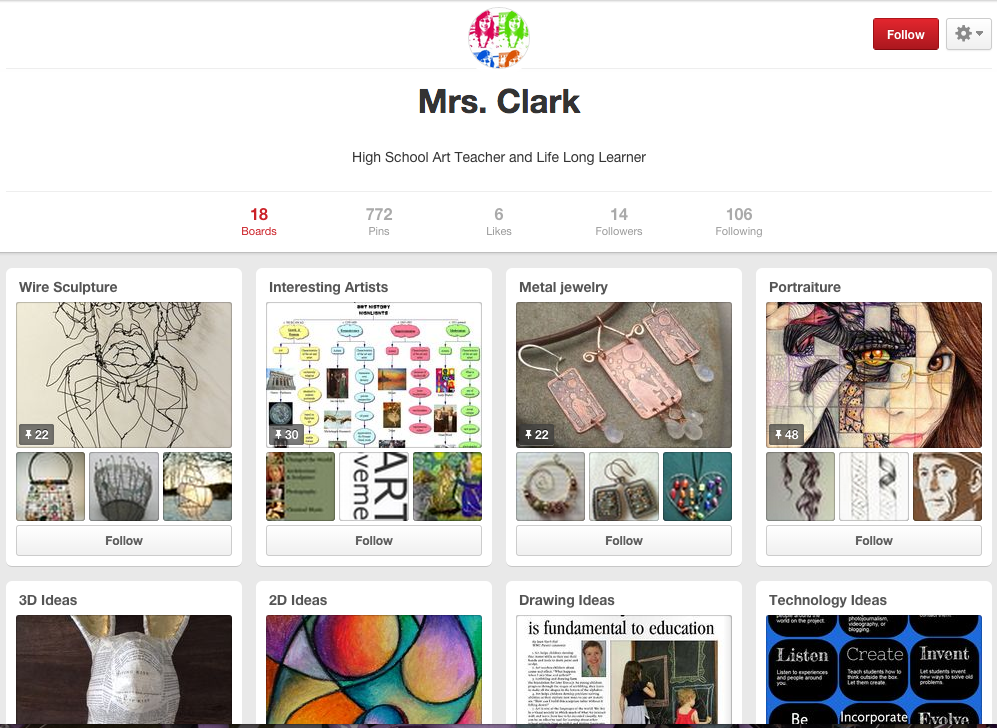
Task: Click the red Follow button for Mrs. Clark
Action: [x=905, y=34]
